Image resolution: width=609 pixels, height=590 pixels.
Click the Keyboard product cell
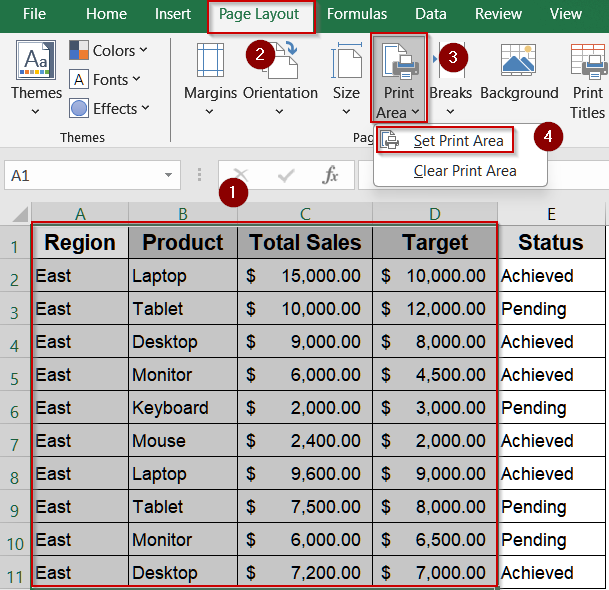pyautogui.click(x=183, y=407)
